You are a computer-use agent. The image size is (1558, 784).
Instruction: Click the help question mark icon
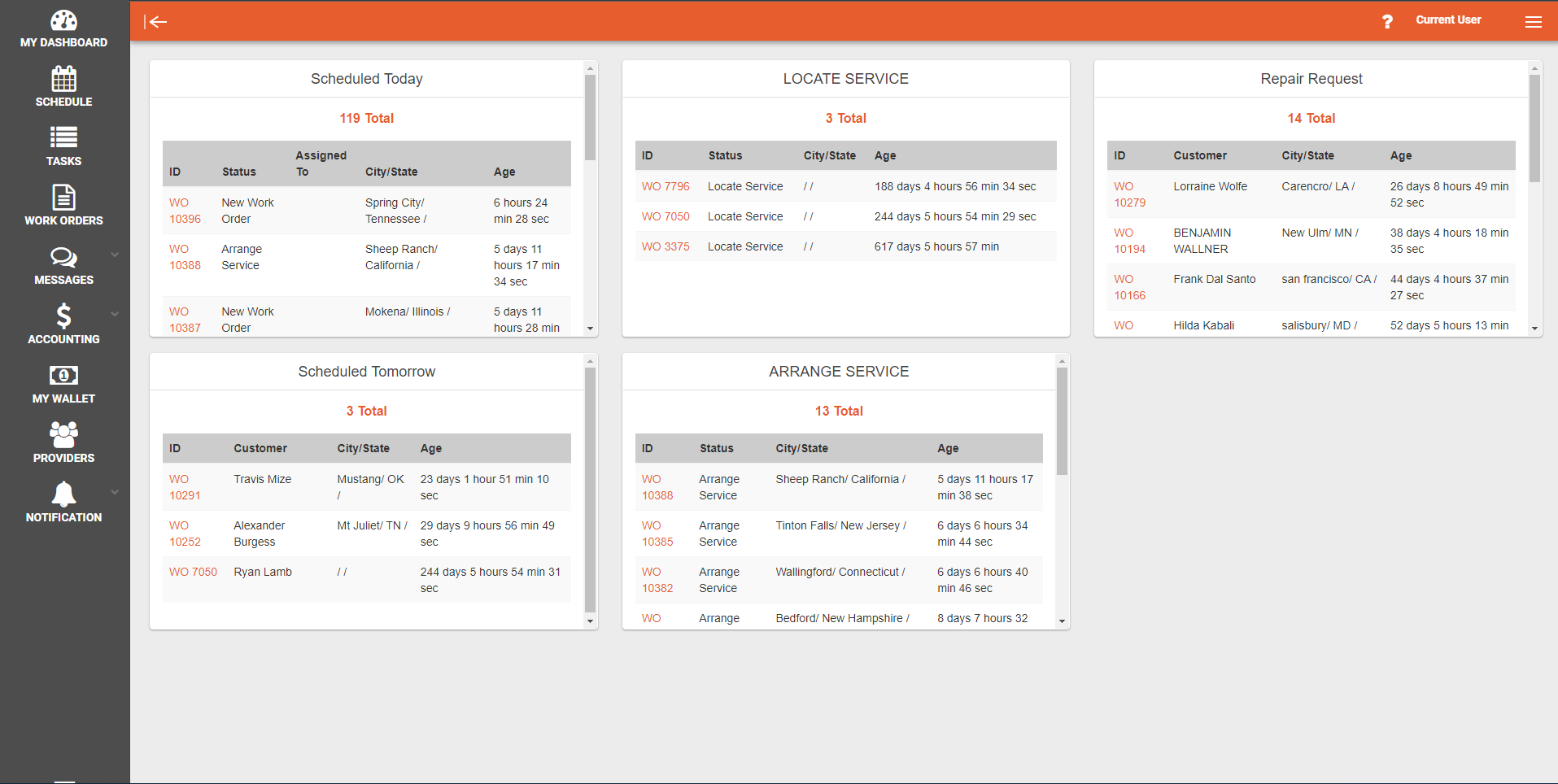(x=1387, y=21)
